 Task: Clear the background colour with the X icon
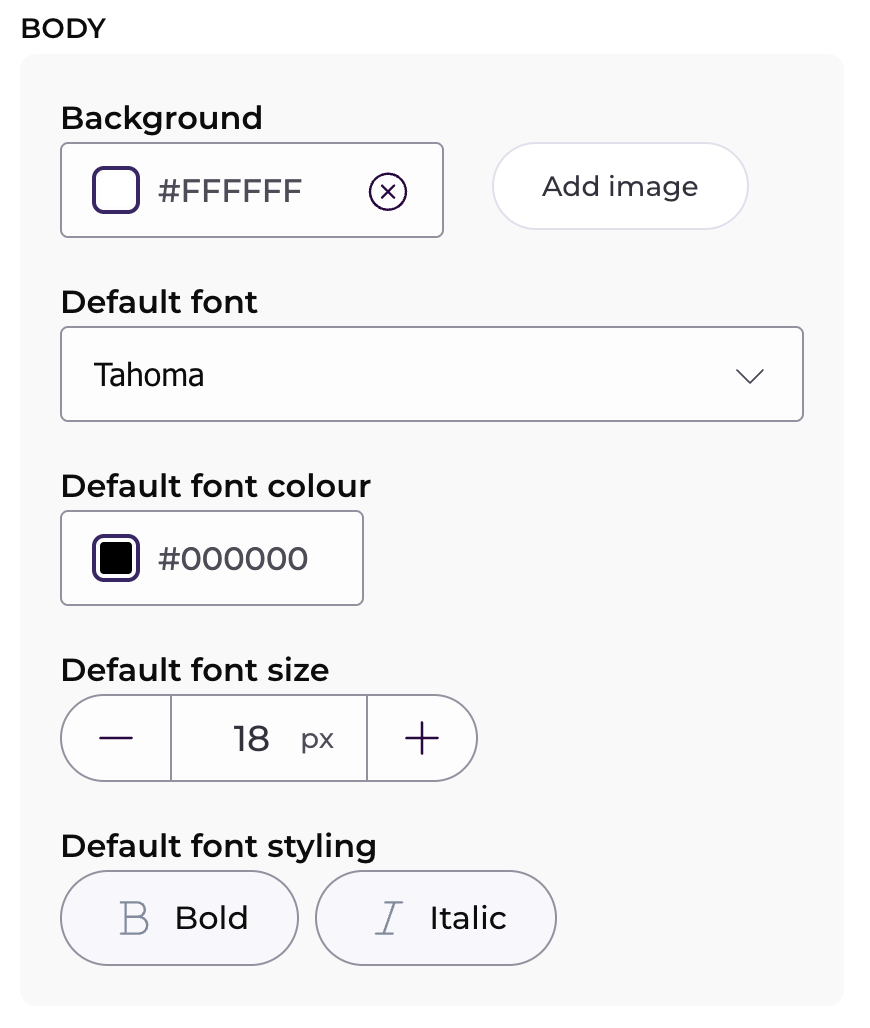[x=387, y=191]
